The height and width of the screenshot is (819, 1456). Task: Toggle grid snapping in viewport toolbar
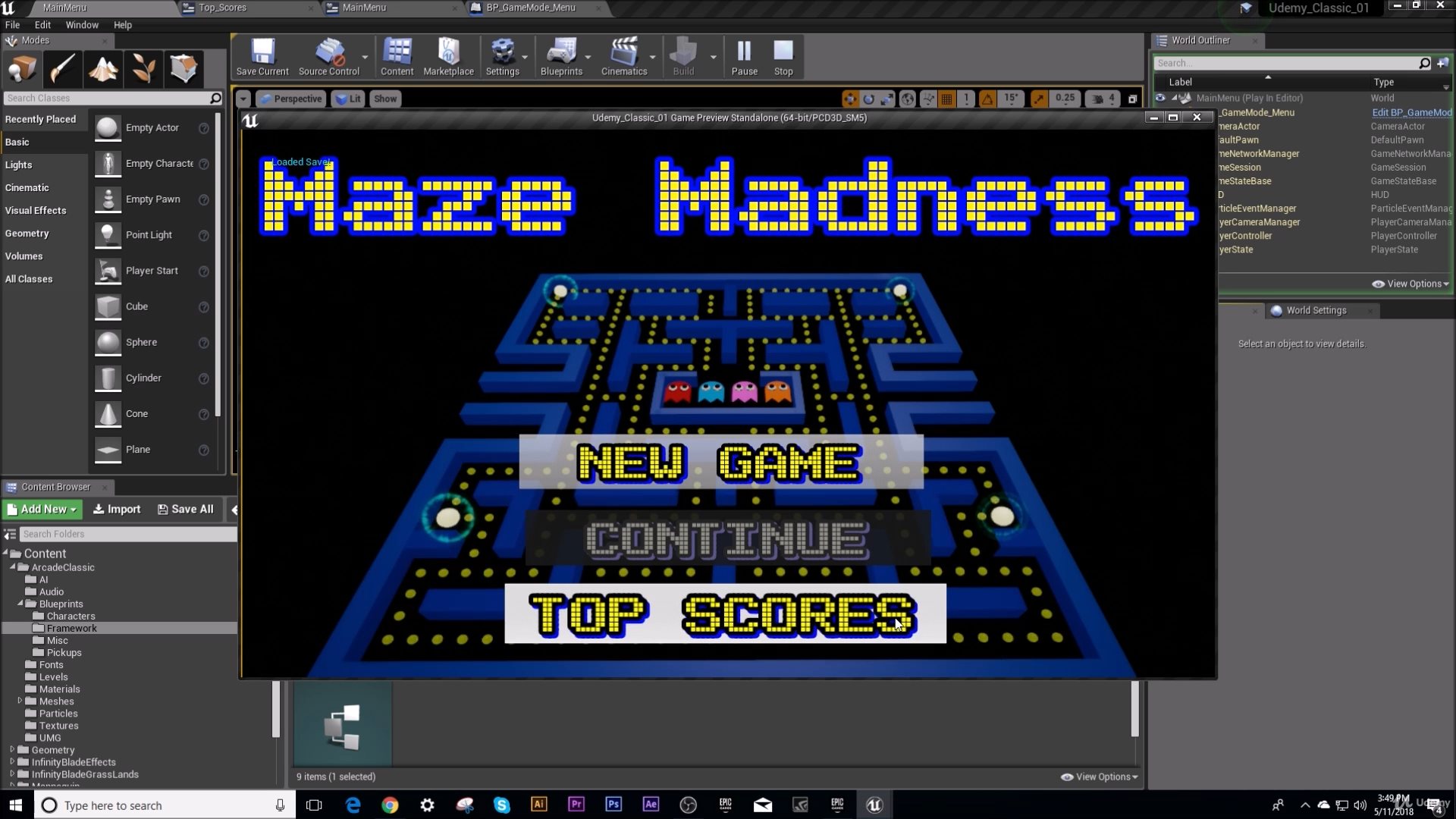[x=947, y=99]
